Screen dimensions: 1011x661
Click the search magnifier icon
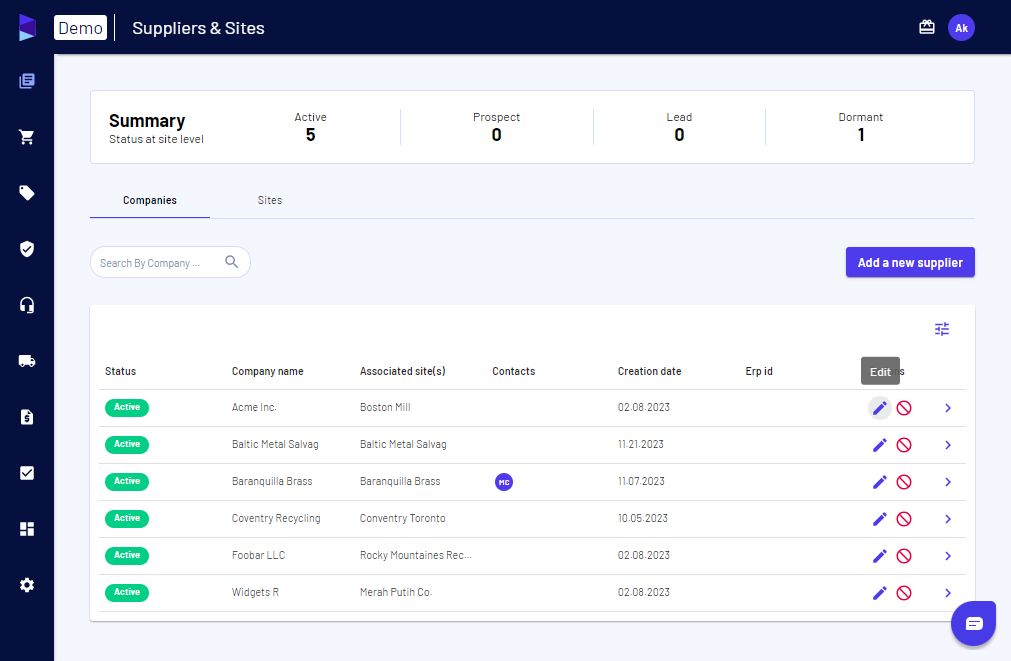[x=231, y=262]
